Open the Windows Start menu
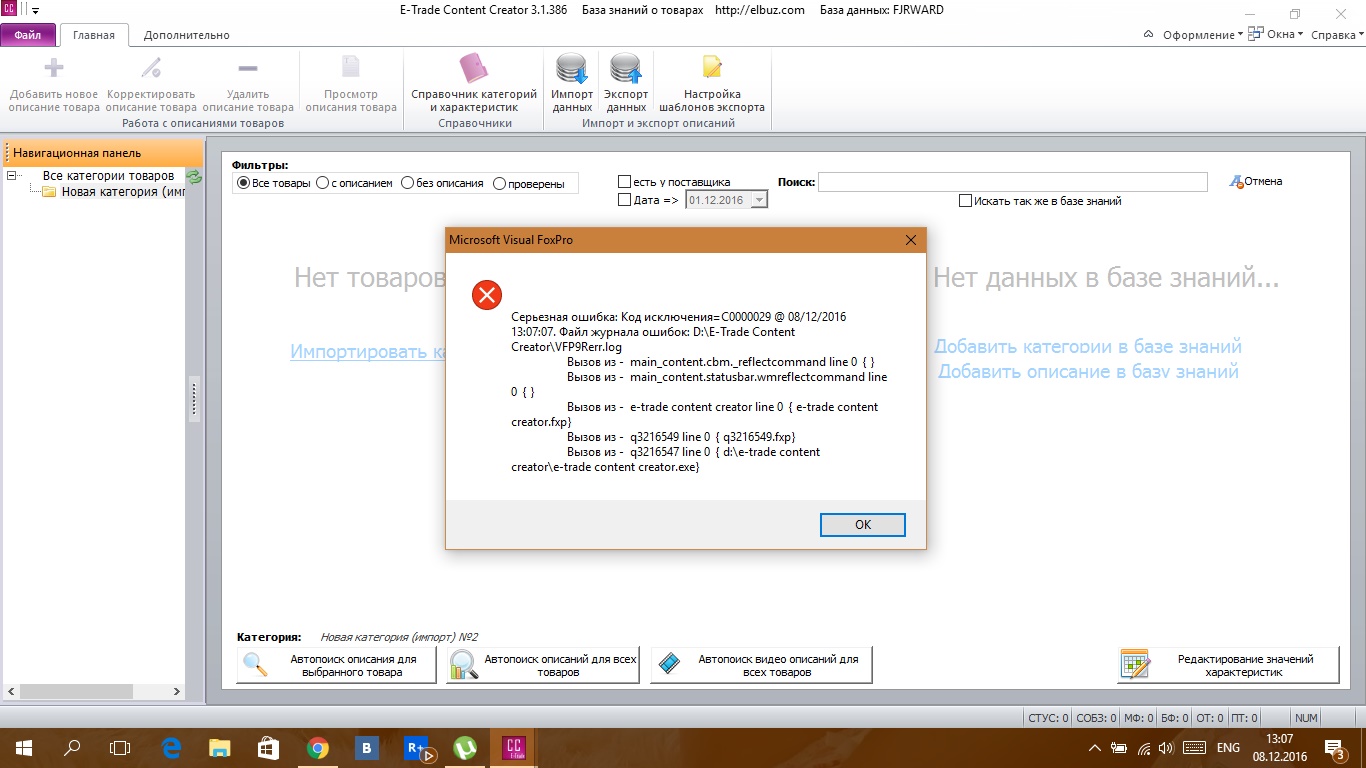Screen dimensions: 1366x768 coord(23,747)
